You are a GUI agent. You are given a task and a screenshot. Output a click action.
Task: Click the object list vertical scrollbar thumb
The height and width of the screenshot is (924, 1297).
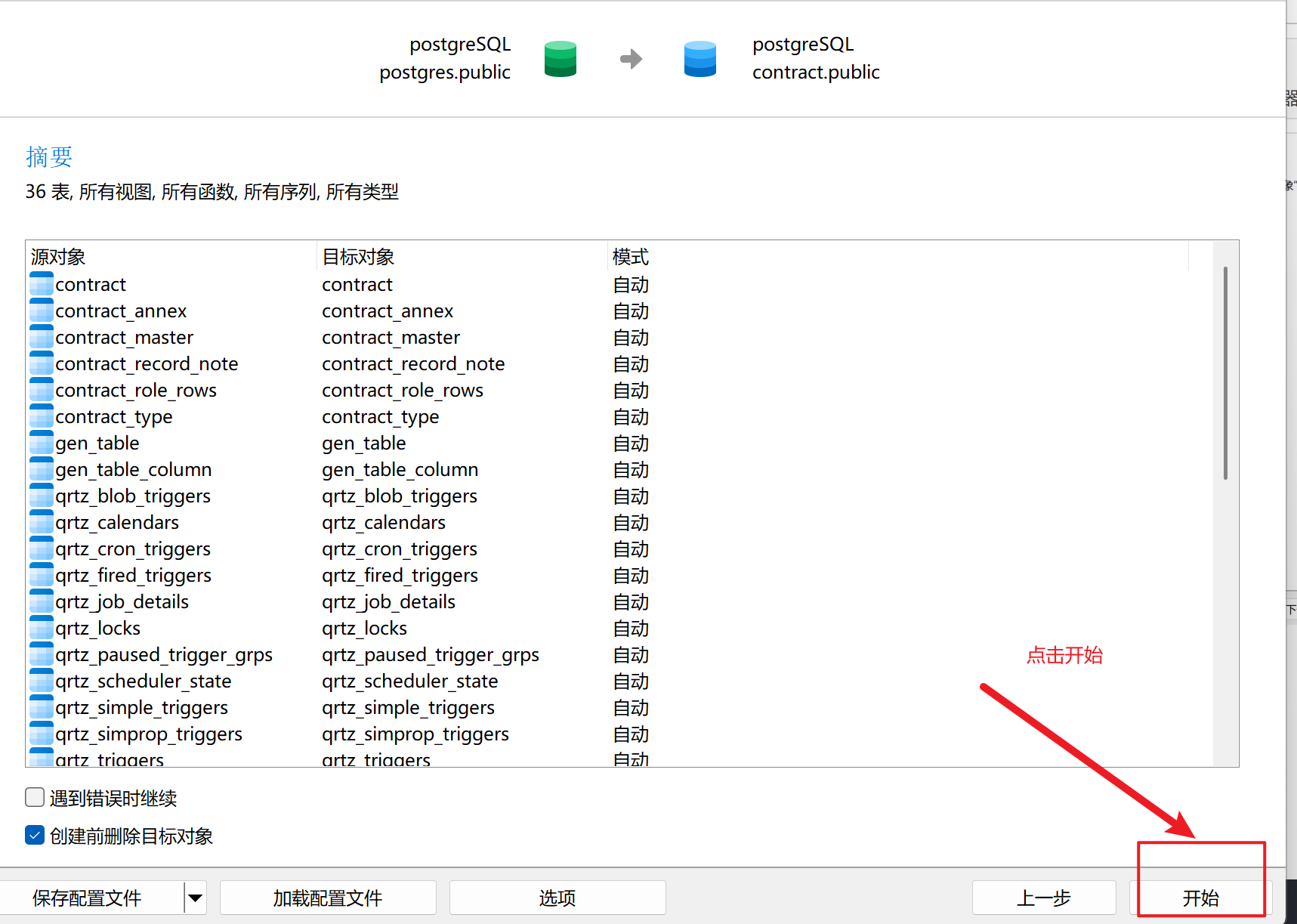coord(1225,373)
